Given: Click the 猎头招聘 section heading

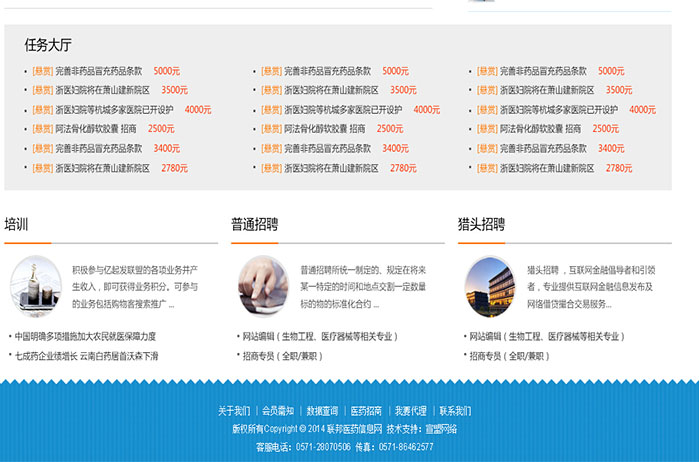Looking at the screenshot, I should (481, 224).
